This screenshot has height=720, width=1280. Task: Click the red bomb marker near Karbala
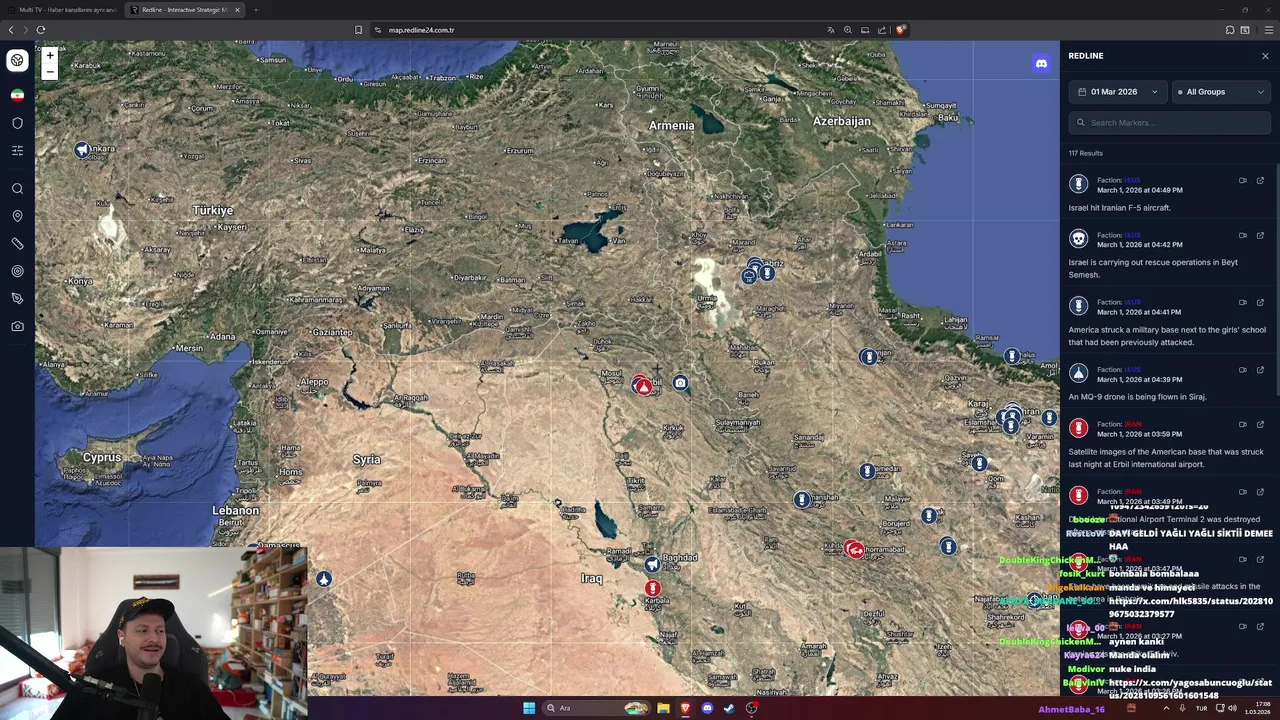click(x=652, y=589)
